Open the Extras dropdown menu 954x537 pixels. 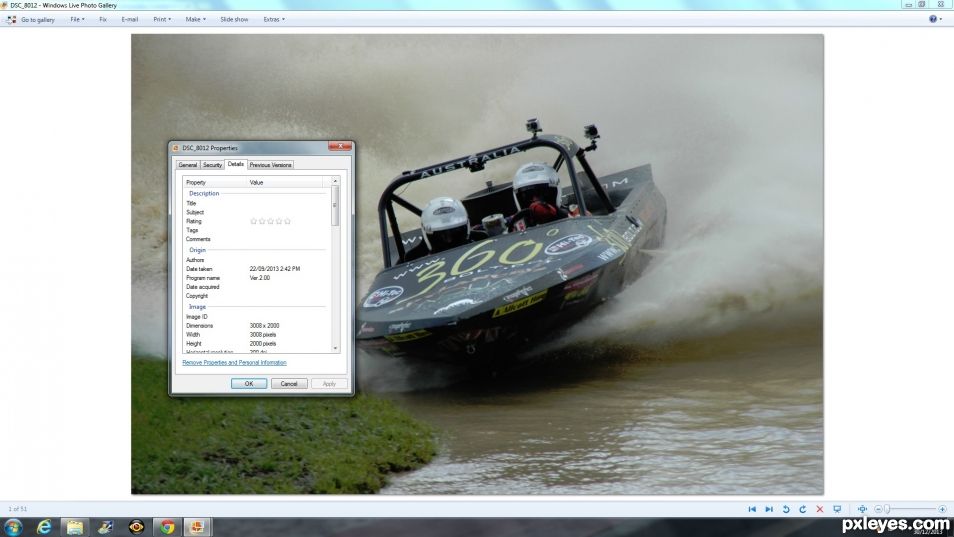point(274,19)
